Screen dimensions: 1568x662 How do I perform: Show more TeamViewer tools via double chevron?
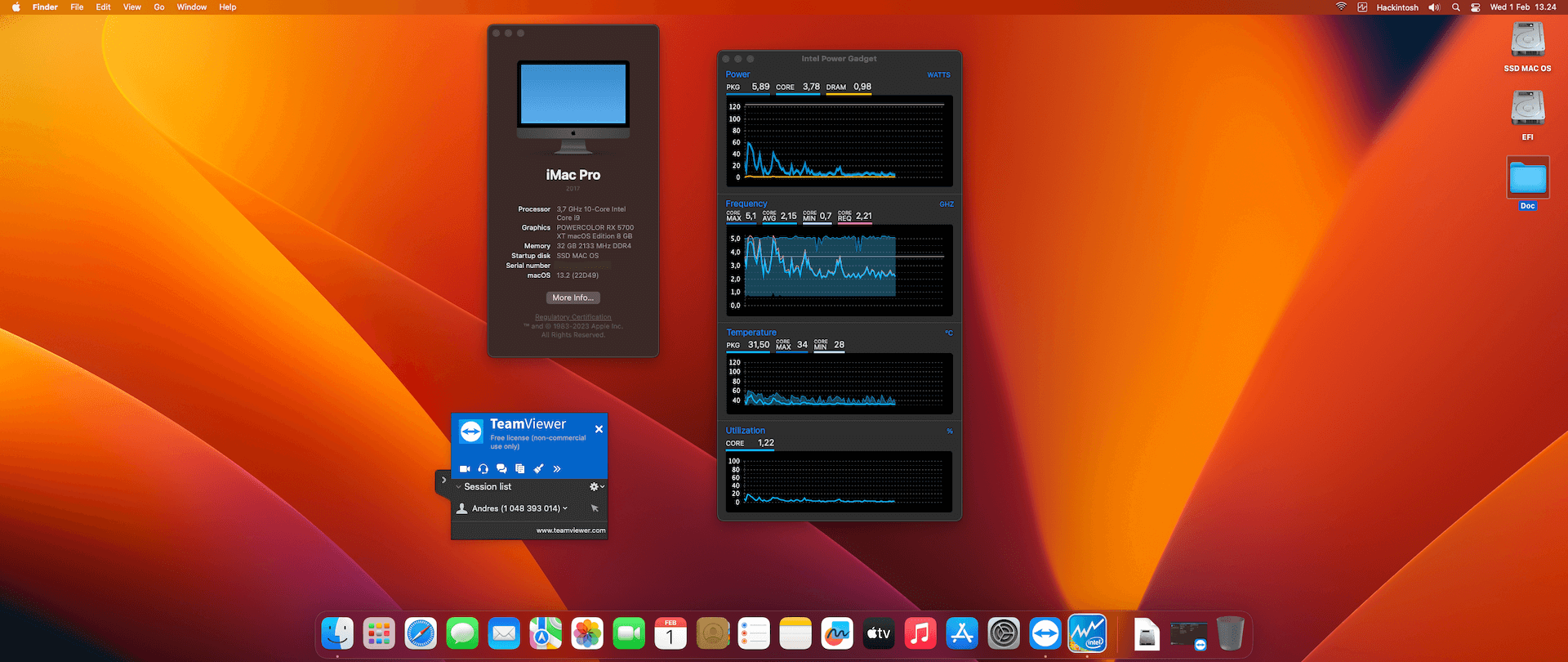pyautogui.click(x=557, y=469)
